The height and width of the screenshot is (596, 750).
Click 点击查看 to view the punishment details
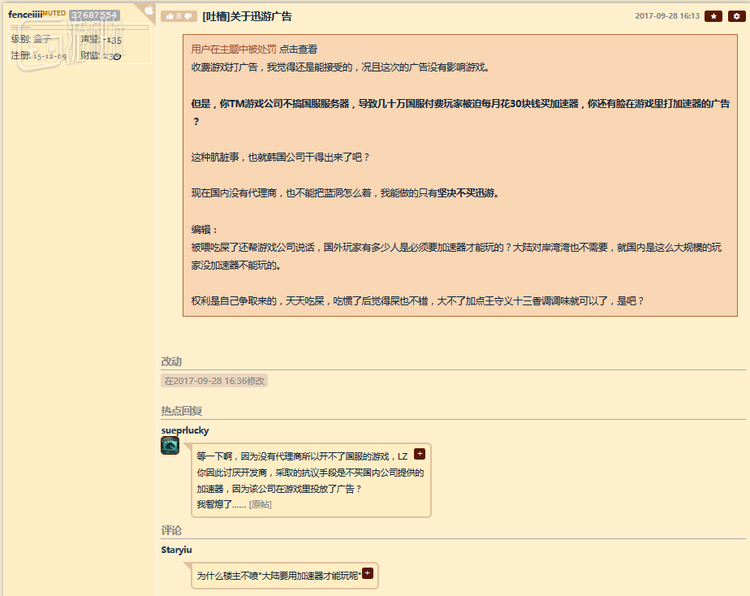click(299, 49)
